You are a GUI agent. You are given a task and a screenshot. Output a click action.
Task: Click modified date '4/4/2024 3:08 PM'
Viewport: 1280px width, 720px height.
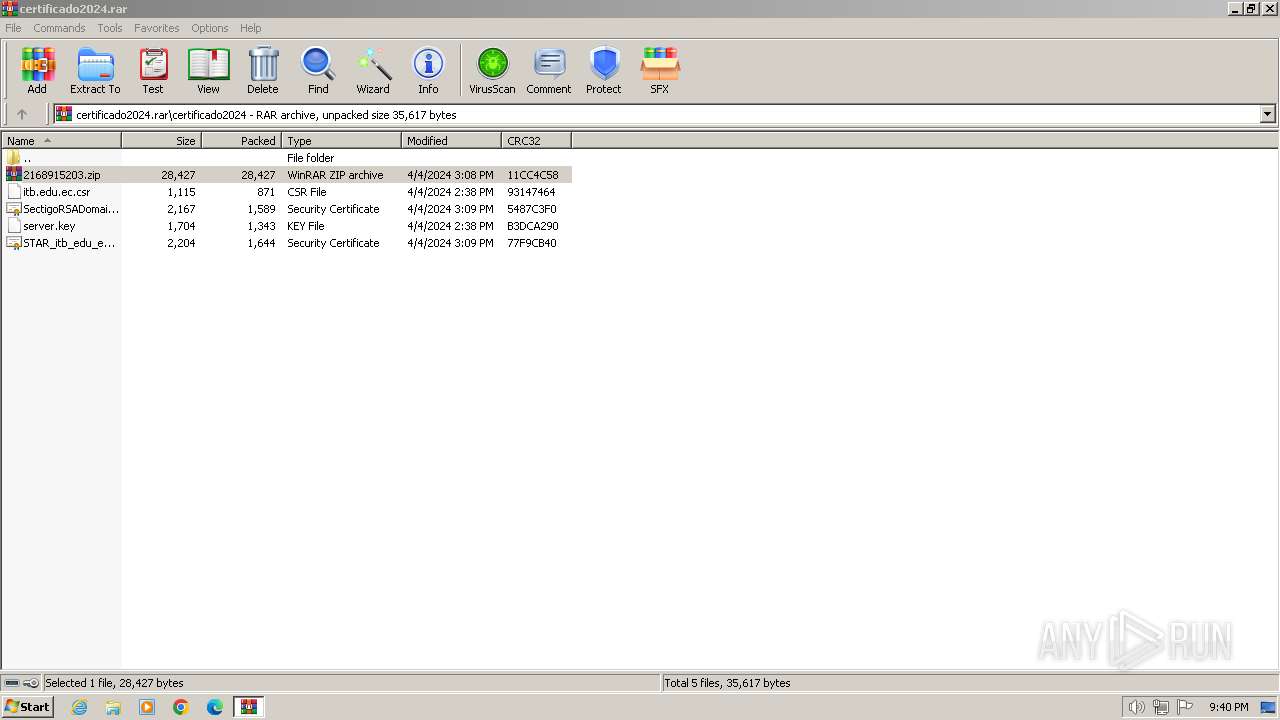(450, 175)
